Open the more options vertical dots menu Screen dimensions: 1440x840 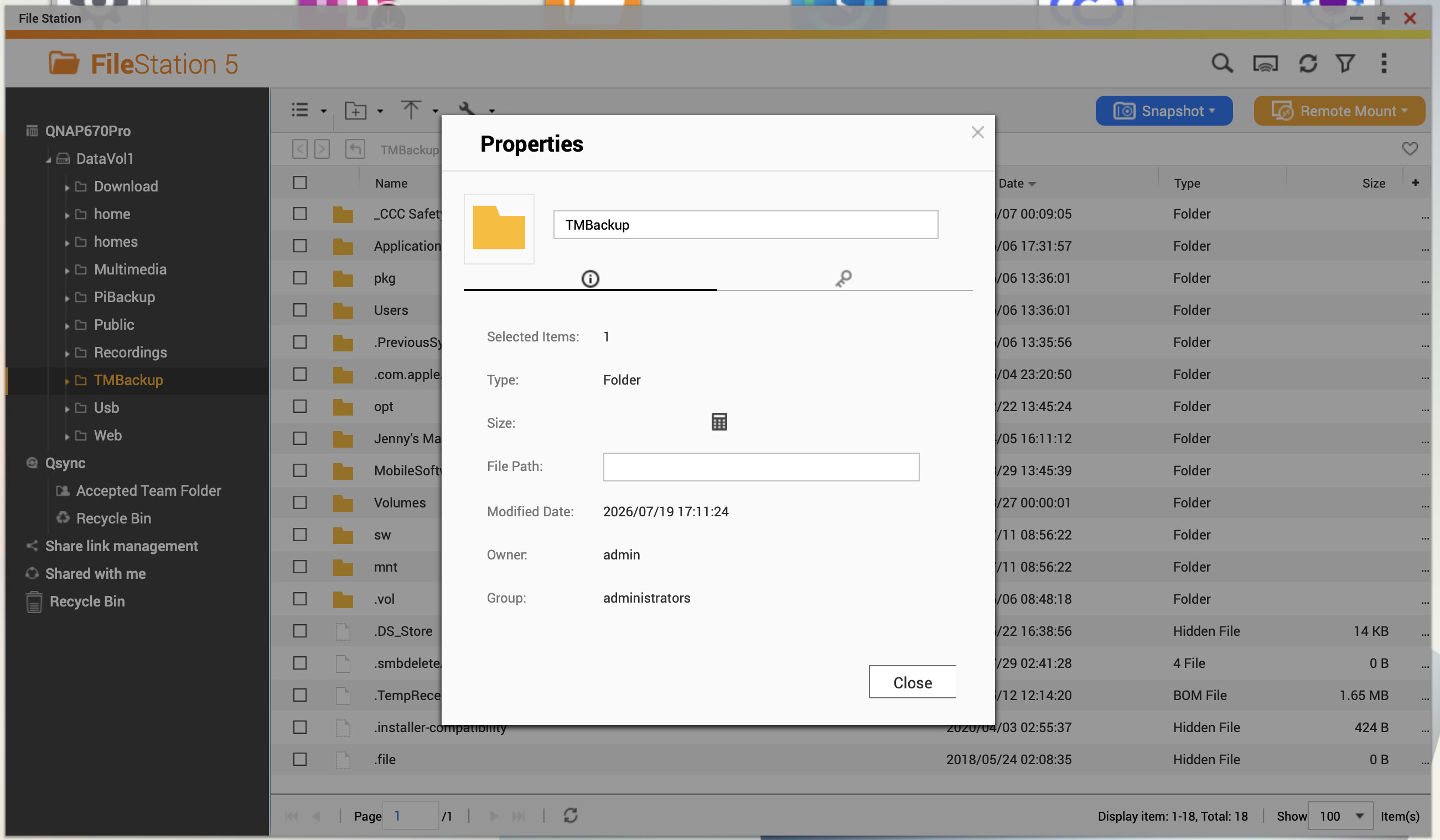(1384, 64)
